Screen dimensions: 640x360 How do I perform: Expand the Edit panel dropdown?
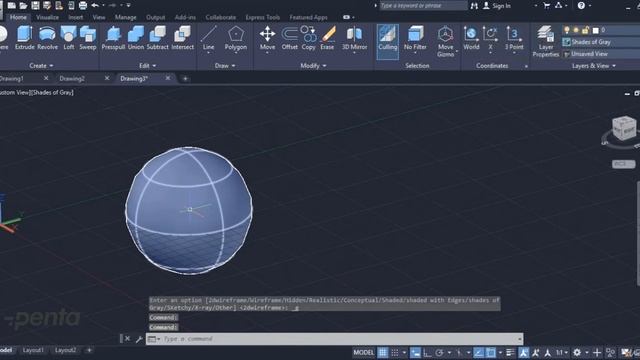pos(147,65)
